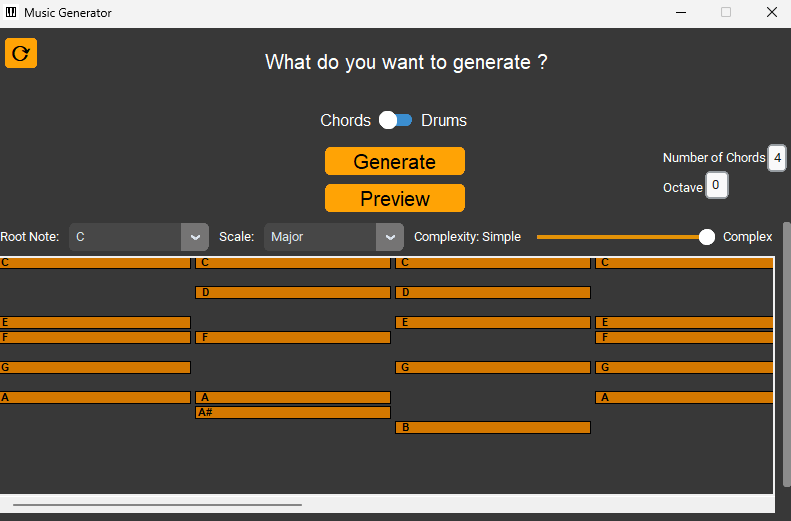
Task: Toggle the Chords/Drums switch
Action: (396, 120)
